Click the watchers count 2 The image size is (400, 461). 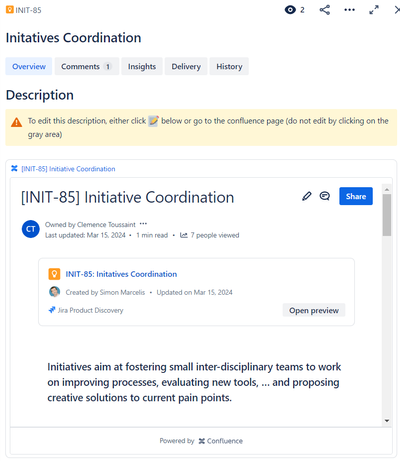point(302,10)
